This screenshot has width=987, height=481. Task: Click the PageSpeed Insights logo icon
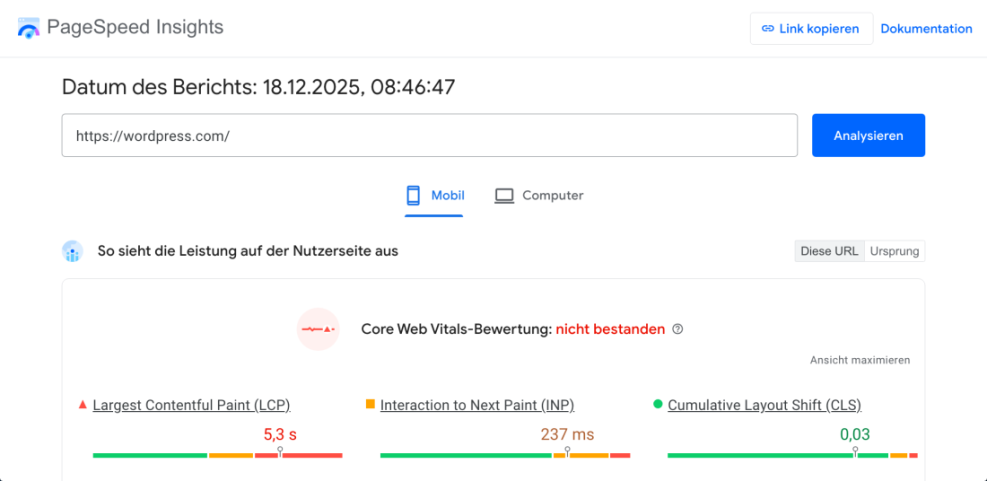coord(29,28)
